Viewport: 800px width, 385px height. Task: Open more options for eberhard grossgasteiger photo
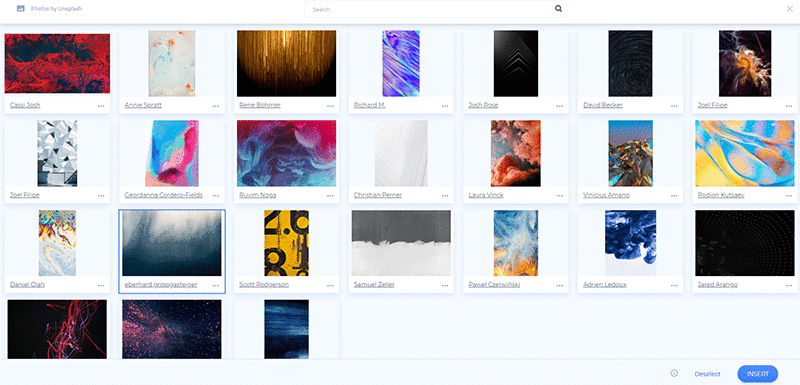click(216, 286)
